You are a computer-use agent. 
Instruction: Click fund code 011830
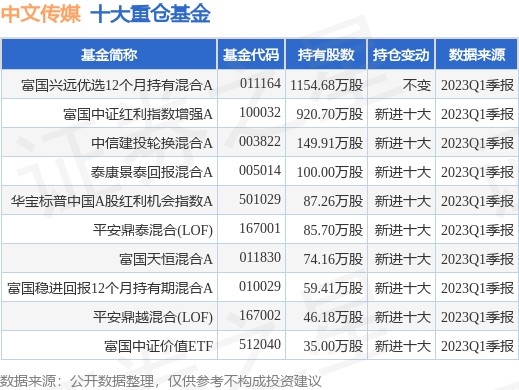pos(260,257)
